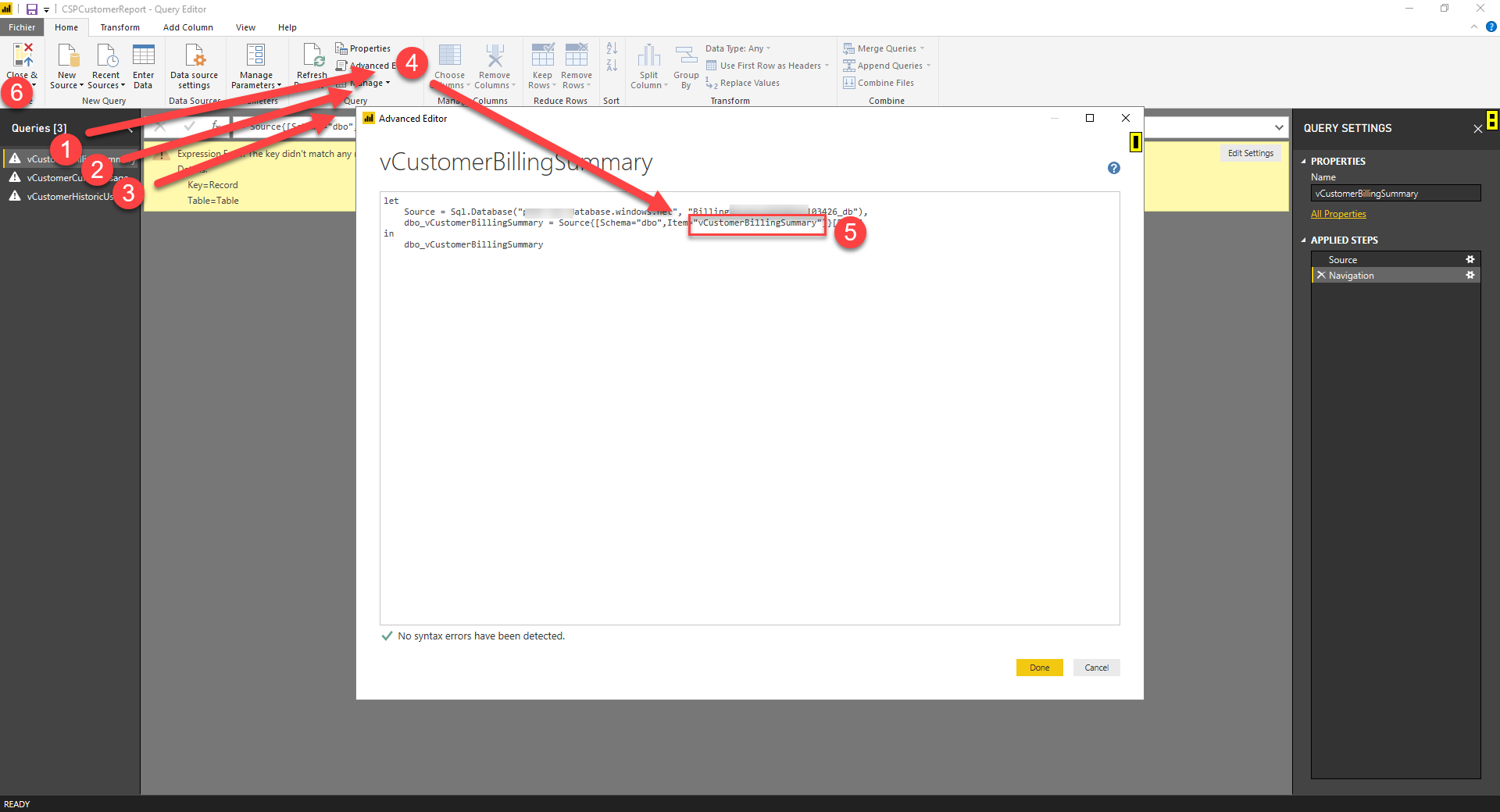This screenshot has height=812, width=1500.
Task: Click the Remove Columns icon
Action: click(495, 55)
